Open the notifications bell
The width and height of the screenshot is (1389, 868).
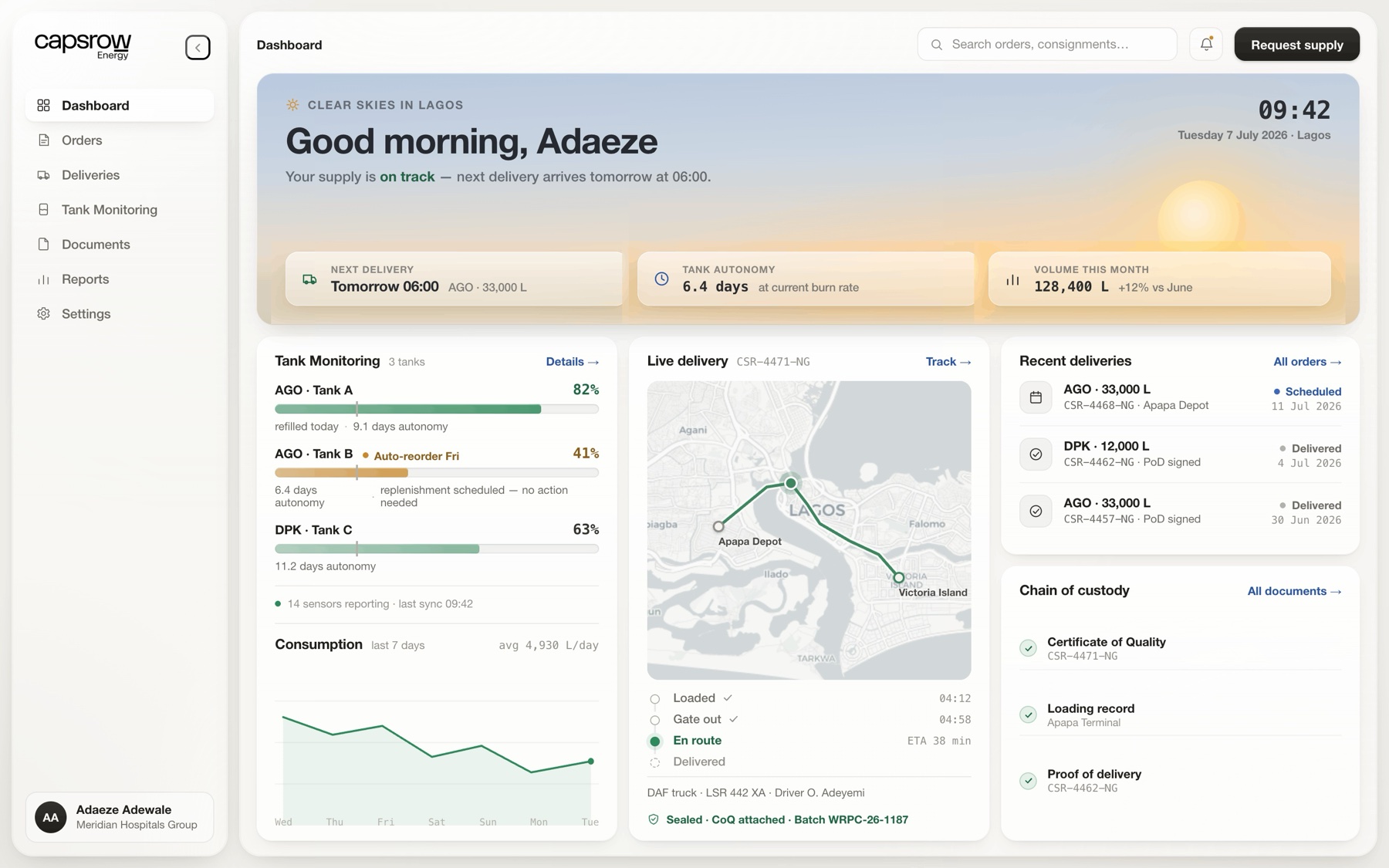tap(1206, 44)
